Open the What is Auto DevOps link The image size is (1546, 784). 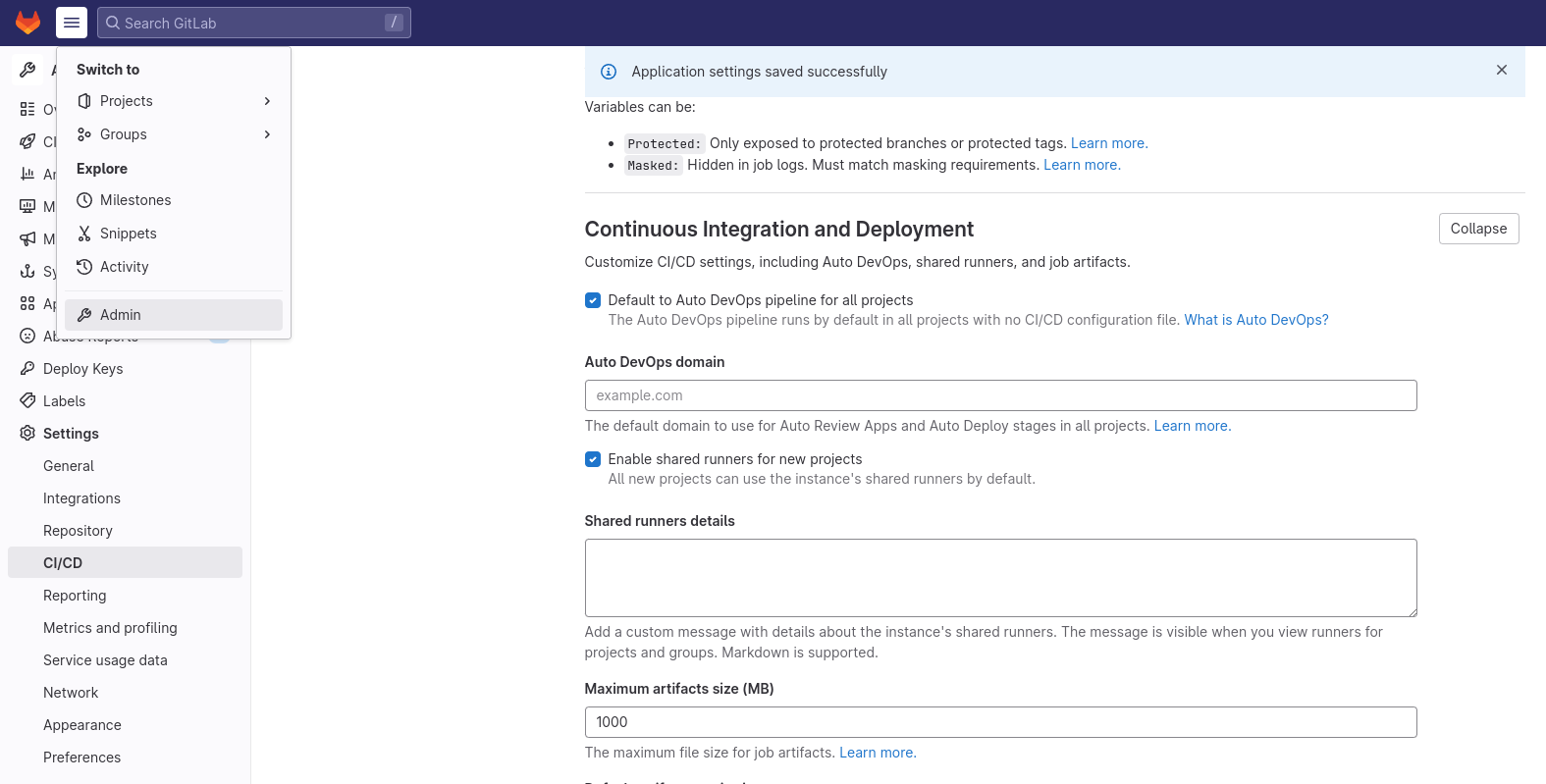[x=1255, y=320]
